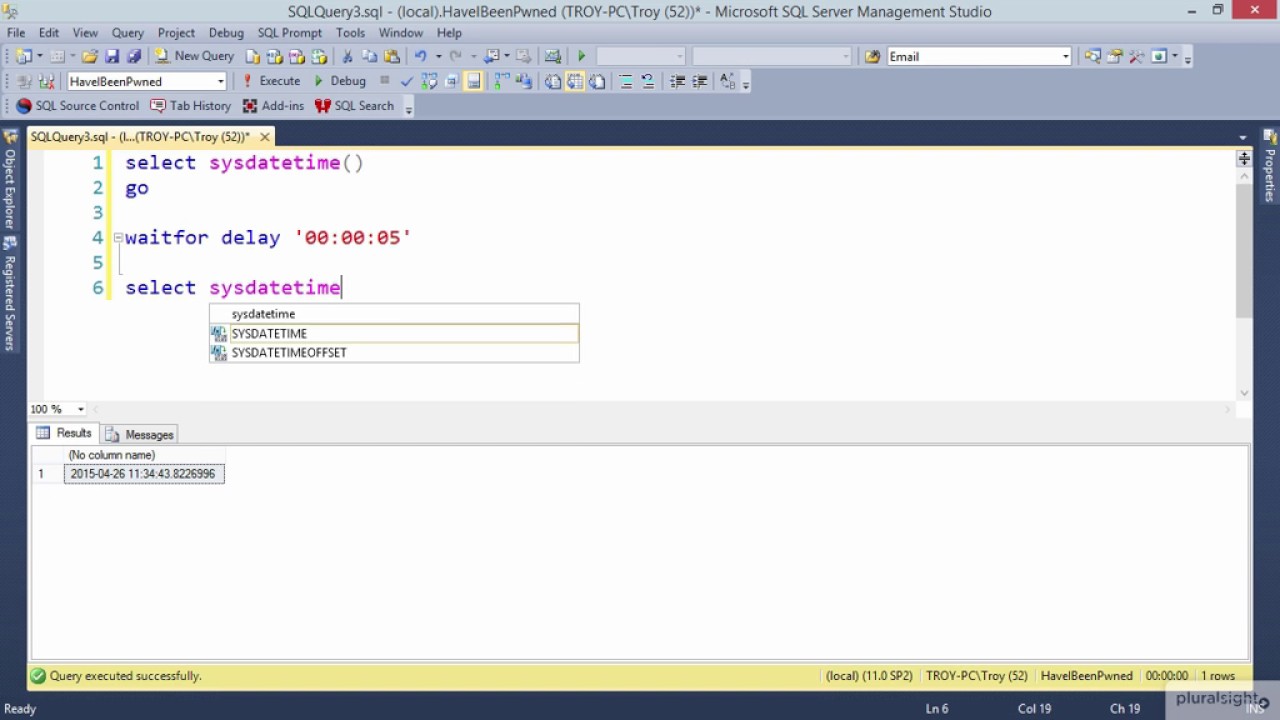Viewport: 1280px width, 720px height.
Task: Close the SQLQuery3.sql tab
Action: click(265, 137)
